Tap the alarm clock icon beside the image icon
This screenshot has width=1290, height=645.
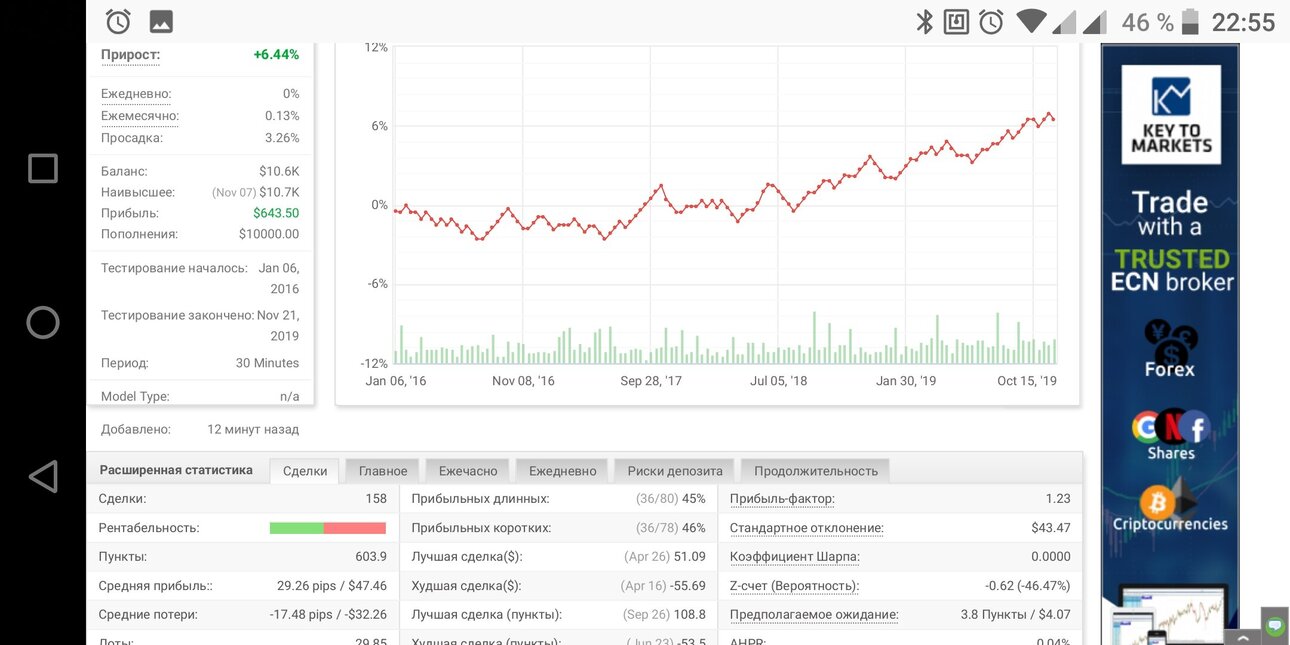(118, 21)
